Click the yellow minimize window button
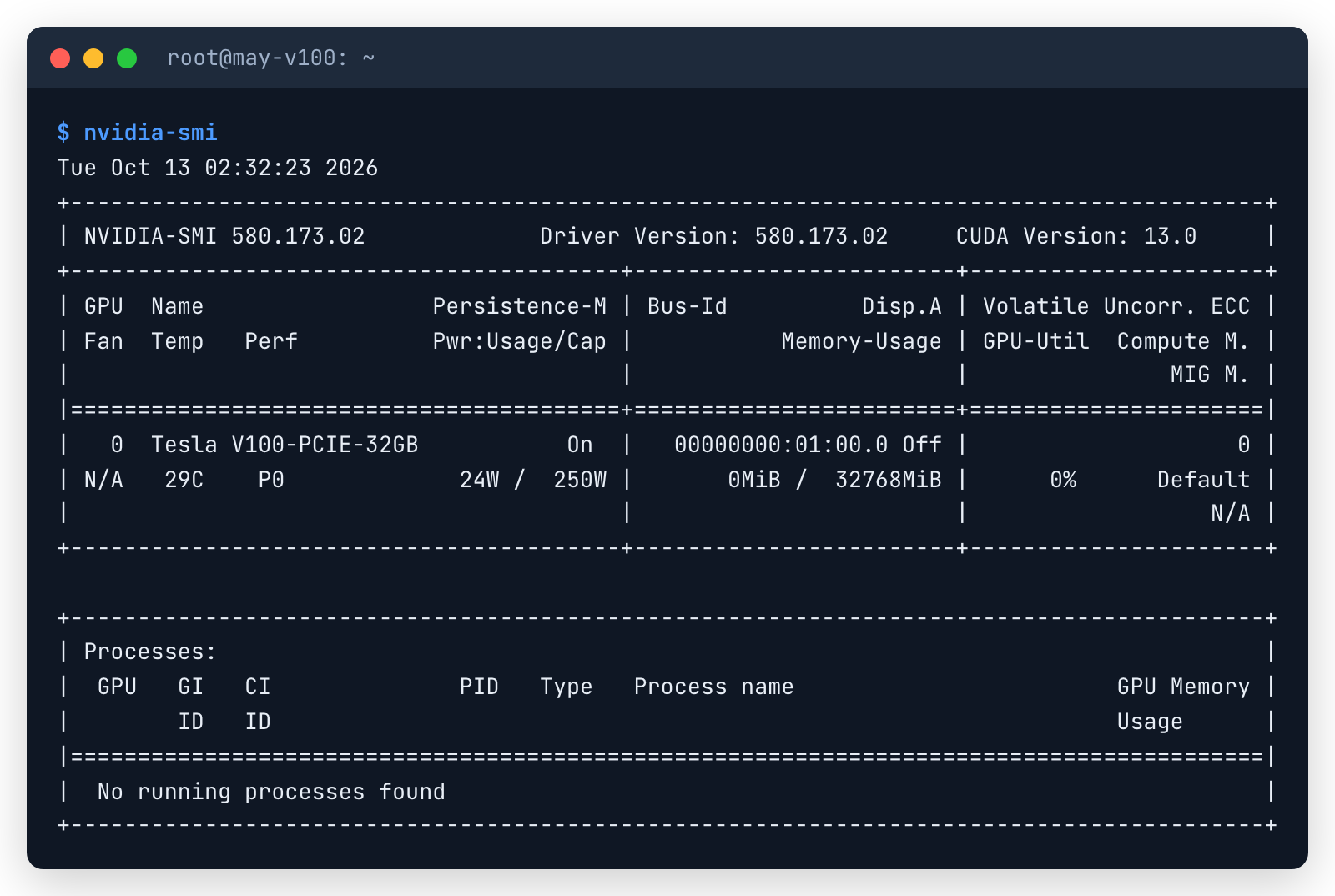Viewport: 1335px width, 896px height. pyautogui.click(x=93, y=58)
